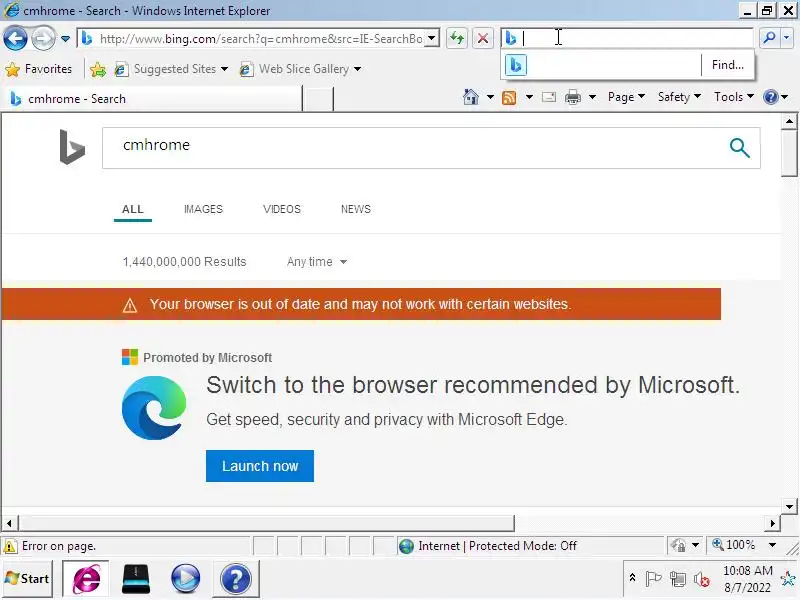Open the Page menu
The height and width of the screenshot is (600, 800).
[626, 97]
